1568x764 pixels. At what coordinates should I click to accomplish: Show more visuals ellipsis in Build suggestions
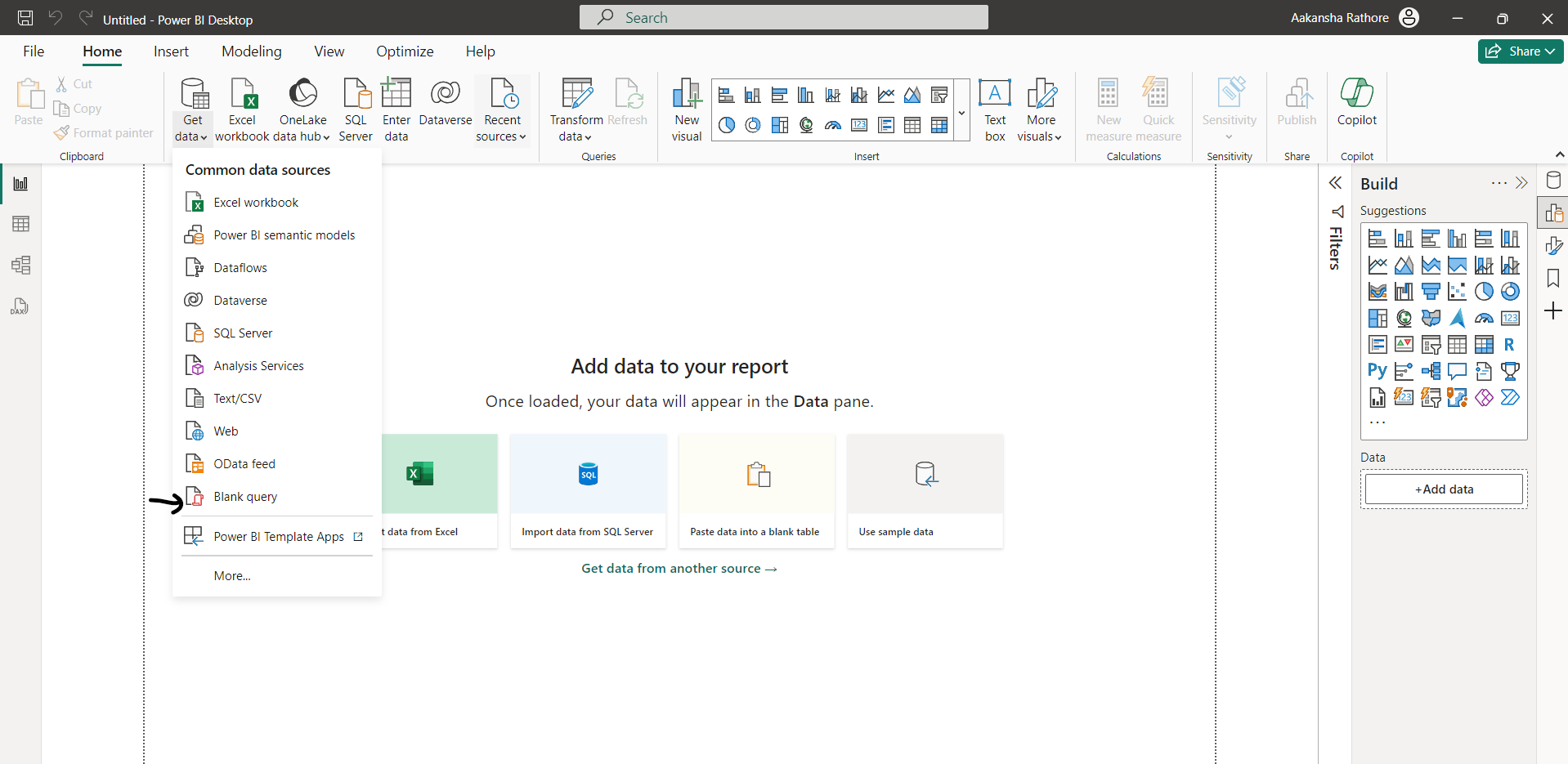coord(1378,422)
